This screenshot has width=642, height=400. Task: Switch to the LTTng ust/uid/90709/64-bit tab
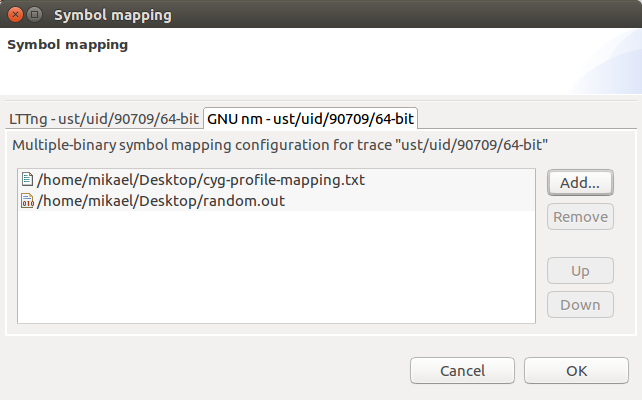103,118
